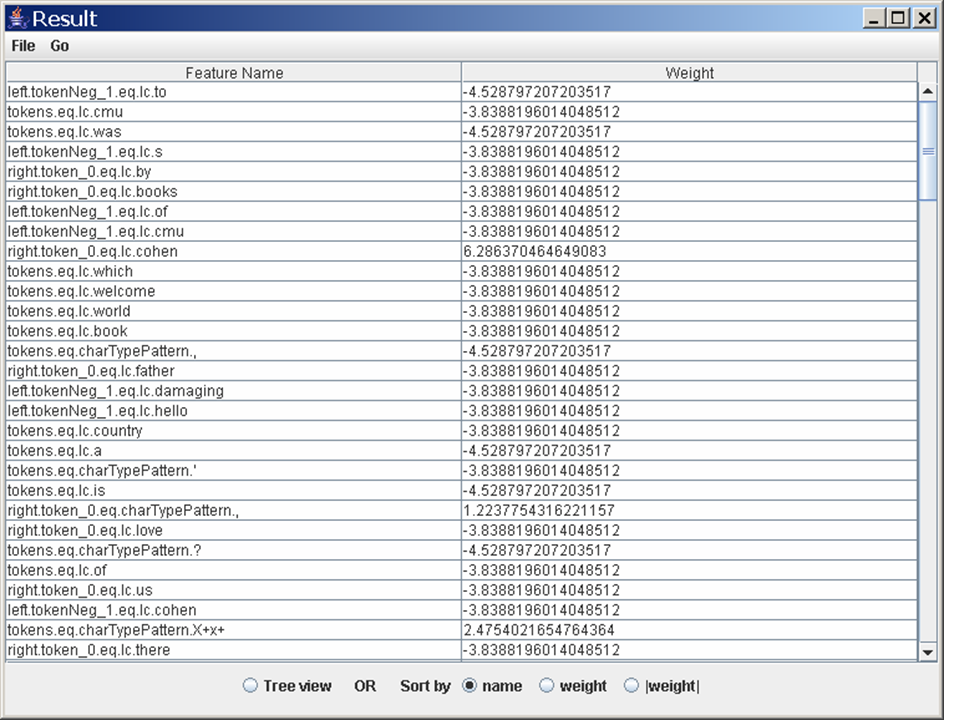Click the scrollbar up arrow
Screen dimensions: 960x720
pyautogui.click(x=928, y=92)
